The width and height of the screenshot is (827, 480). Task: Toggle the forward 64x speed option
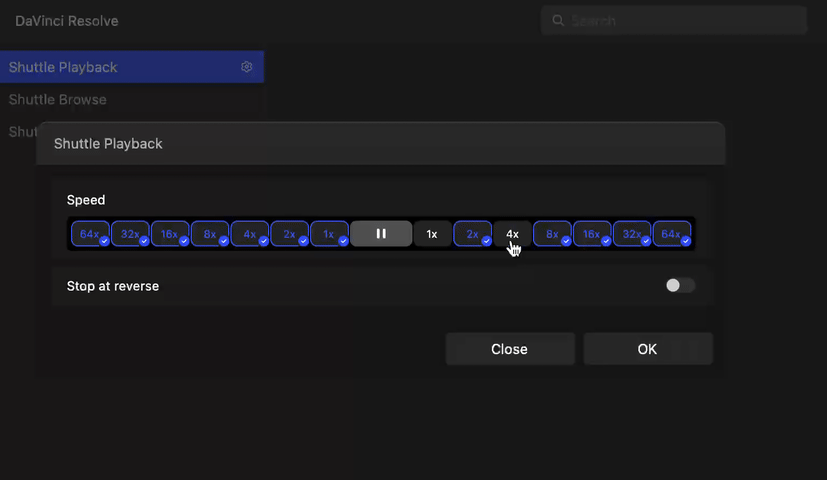point(671,234)
